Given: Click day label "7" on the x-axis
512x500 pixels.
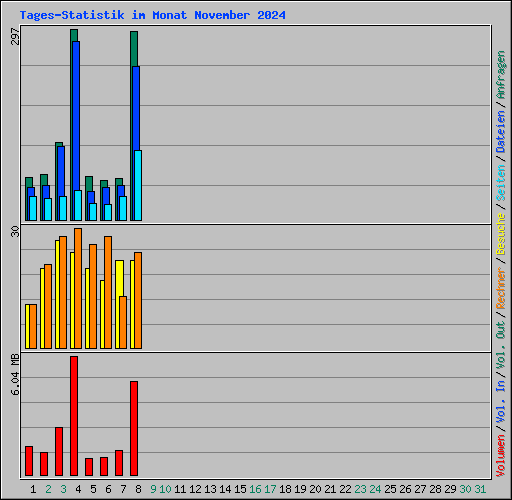Looking at the screenshot, I should coord(123,489).
